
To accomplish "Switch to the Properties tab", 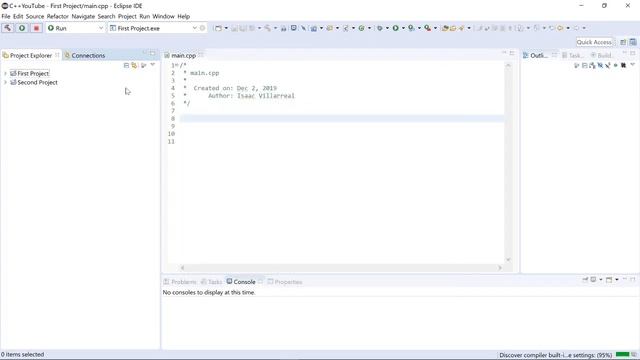I will (x=284, y=282).
